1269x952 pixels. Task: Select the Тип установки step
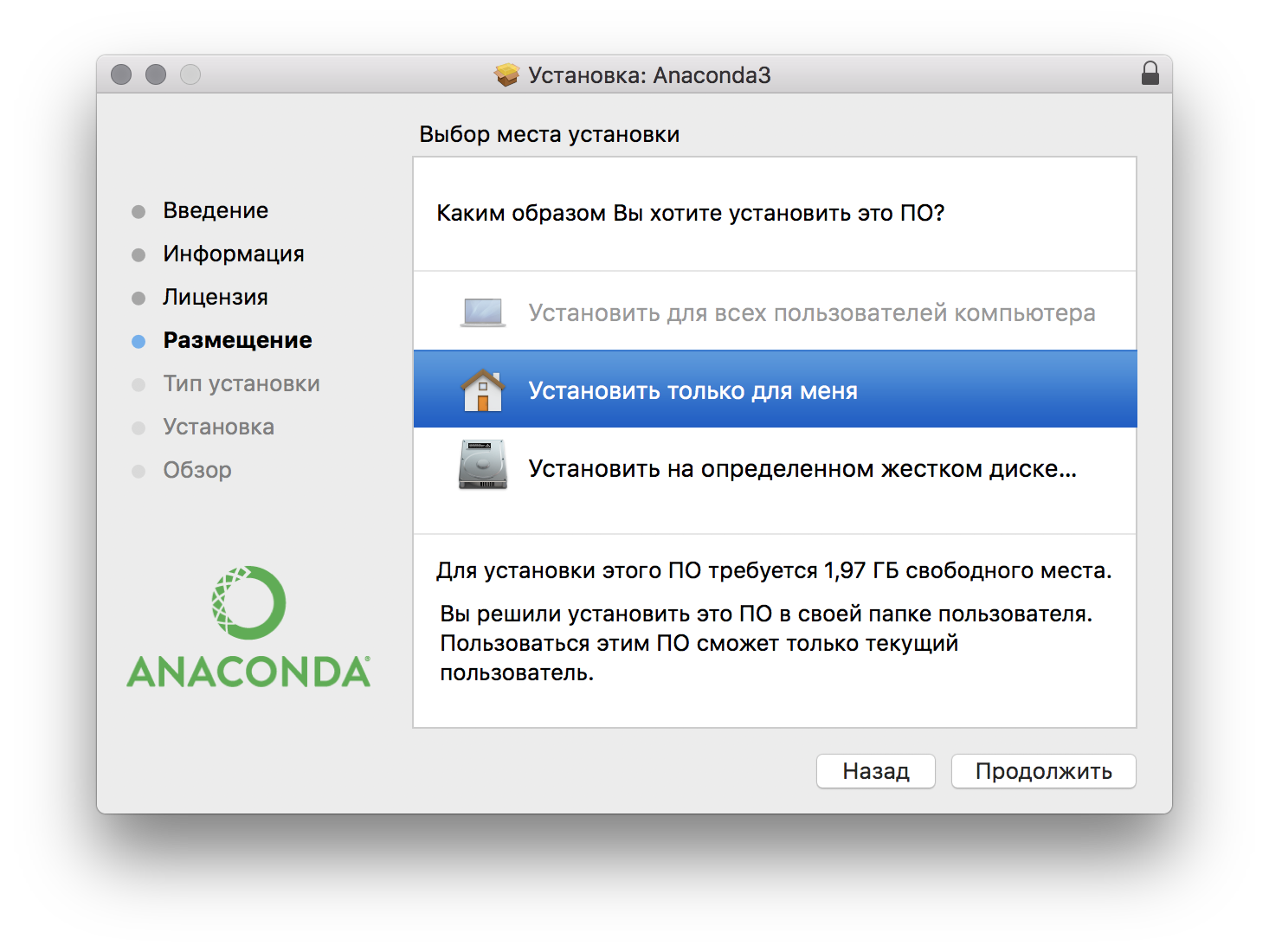tap(242, 383)
